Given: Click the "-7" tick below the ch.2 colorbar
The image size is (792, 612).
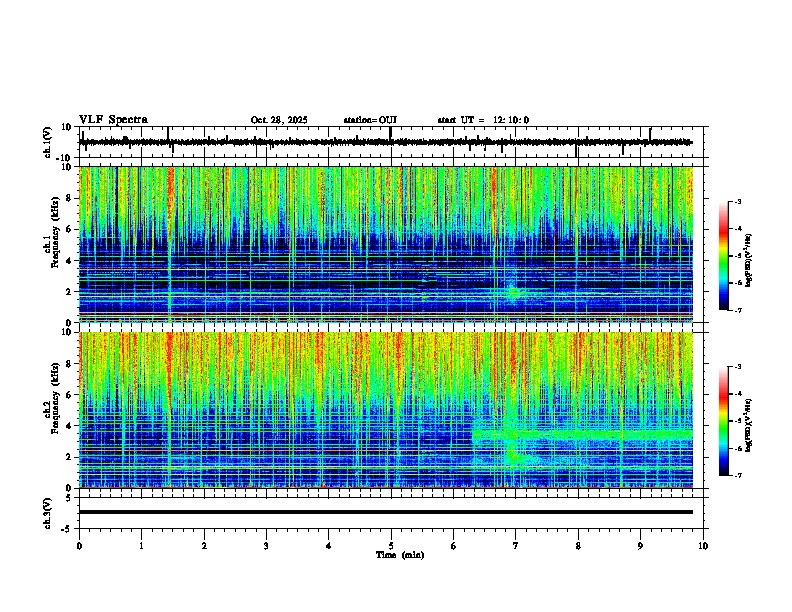Looking at the screenshot, I should (738, 475).
